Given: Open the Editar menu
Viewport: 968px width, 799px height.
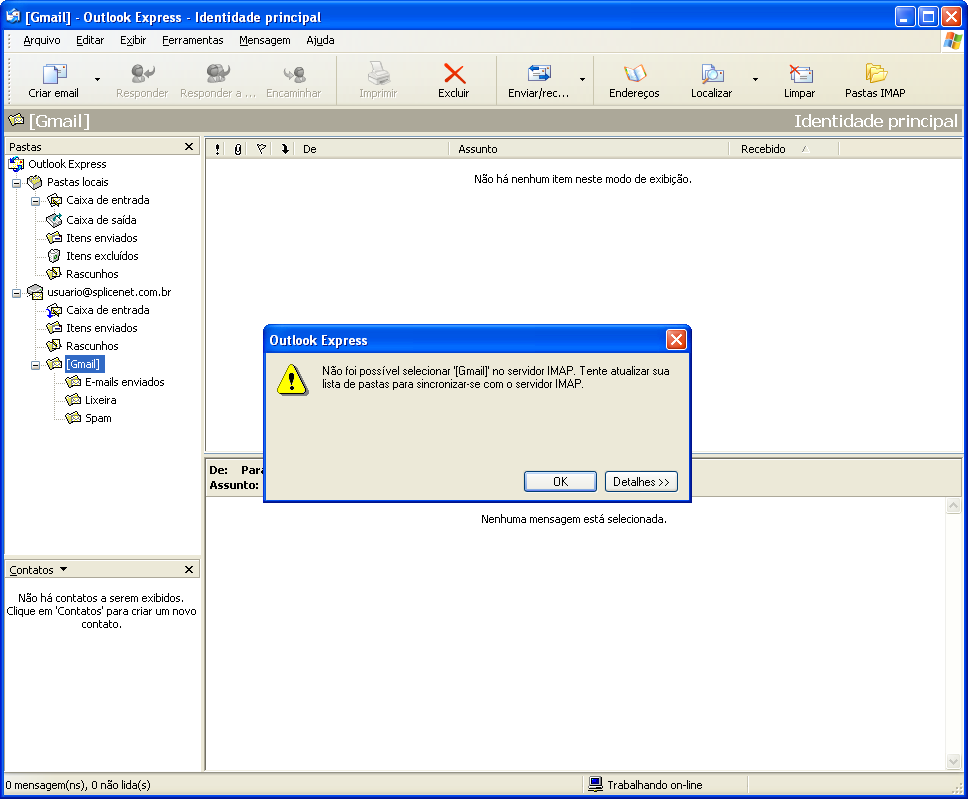Looking at the screenshot, I should (90, 40).
